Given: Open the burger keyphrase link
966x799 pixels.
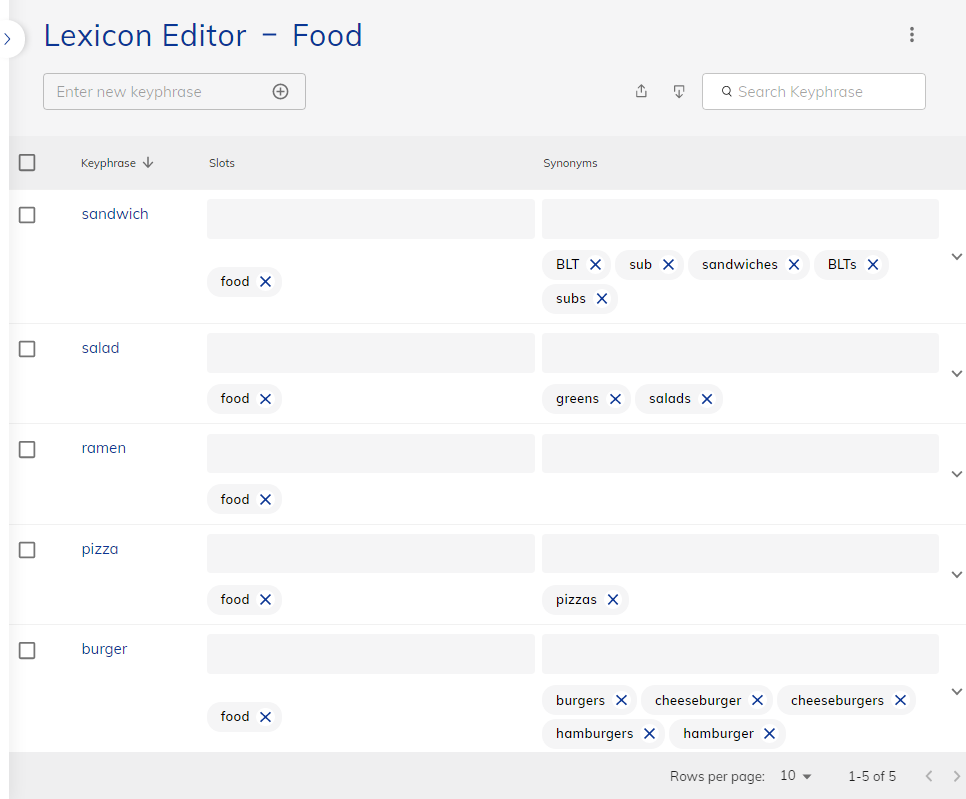Looking at the screenshot, I should (104, 649).
